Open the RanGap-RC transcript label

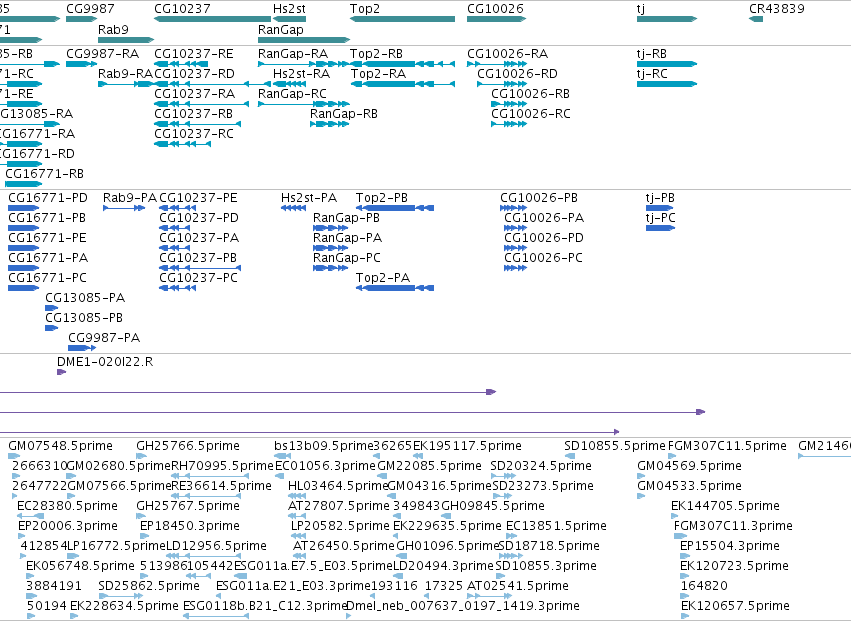[293, 94]
